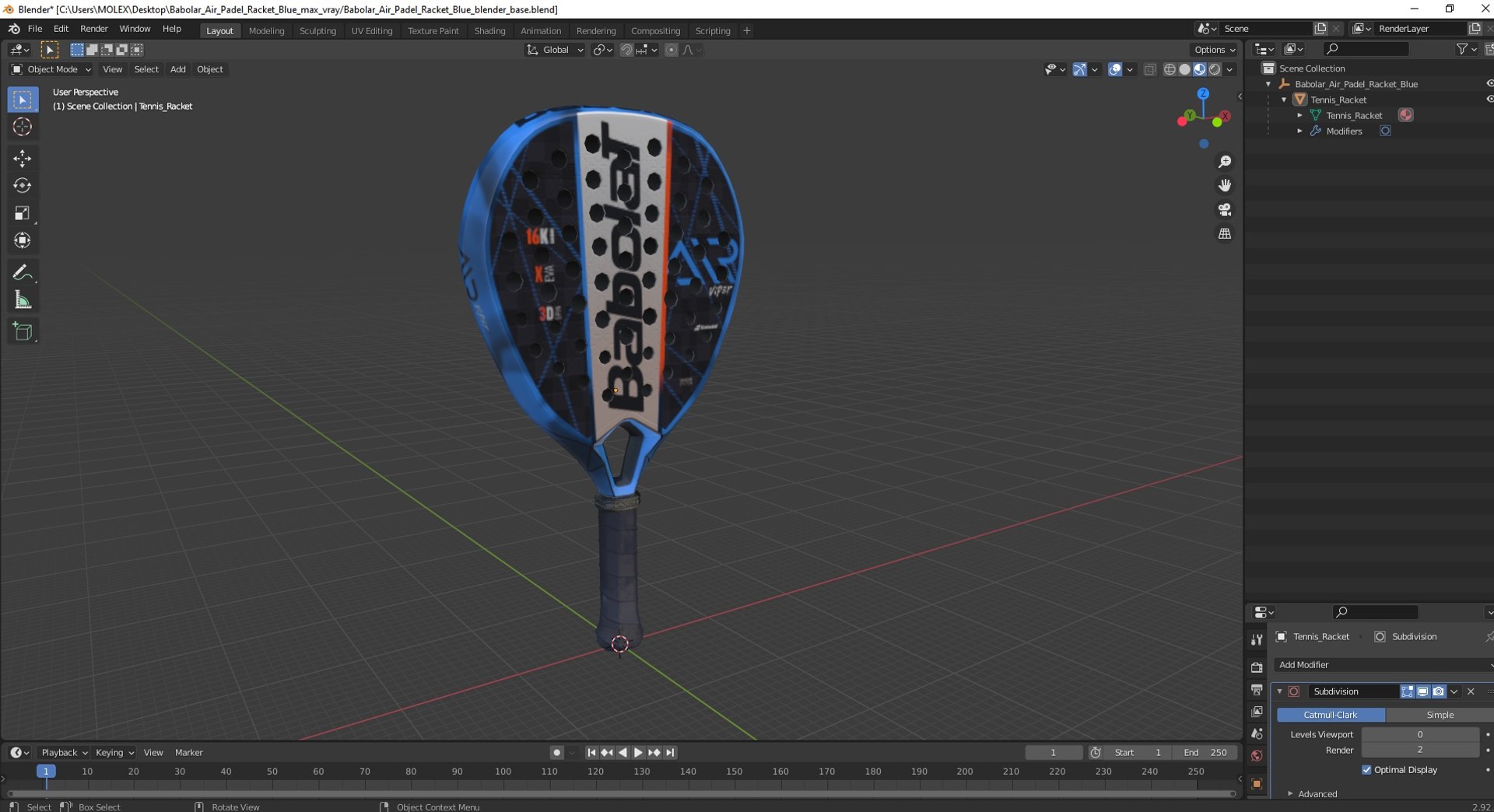Expand the Modifiers row in outliner
The image size is (1494, 812).
(x=1299, y=131)
